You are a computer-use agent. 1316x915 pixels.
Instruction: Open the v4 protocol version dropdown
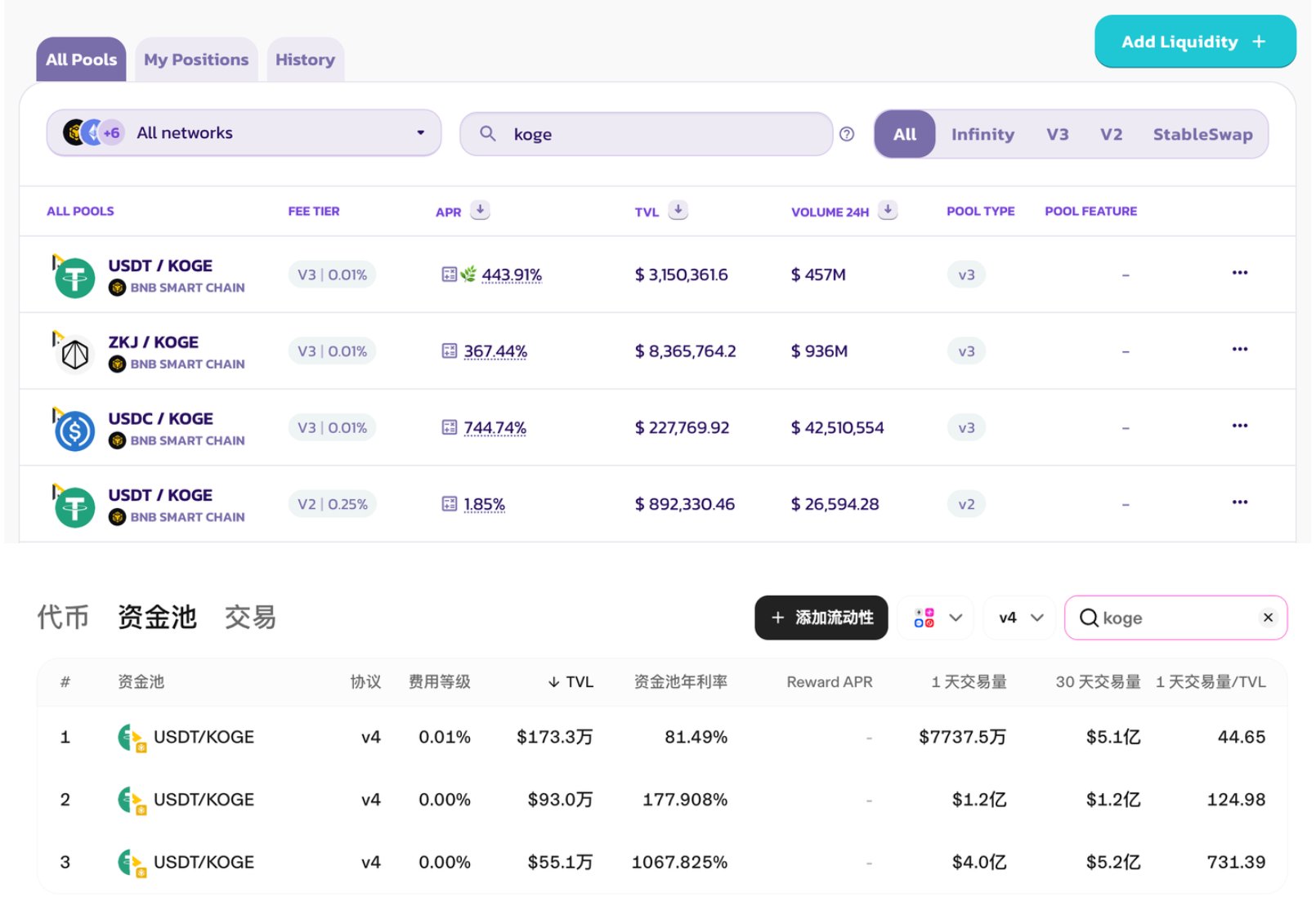pyautogui.click(x=1021, y=618)
